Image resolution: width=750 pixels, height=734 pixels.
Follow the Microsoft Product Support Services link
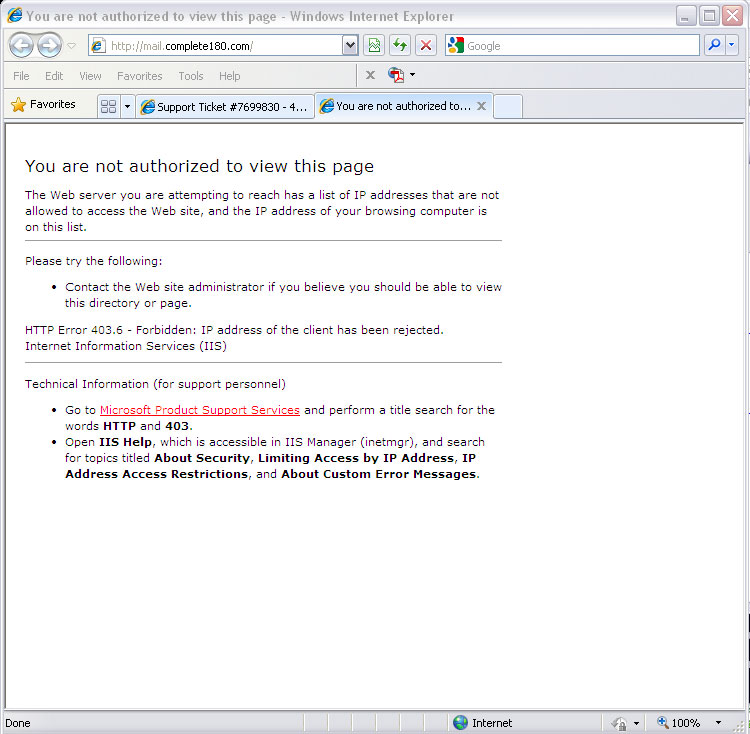click(199, 410)
